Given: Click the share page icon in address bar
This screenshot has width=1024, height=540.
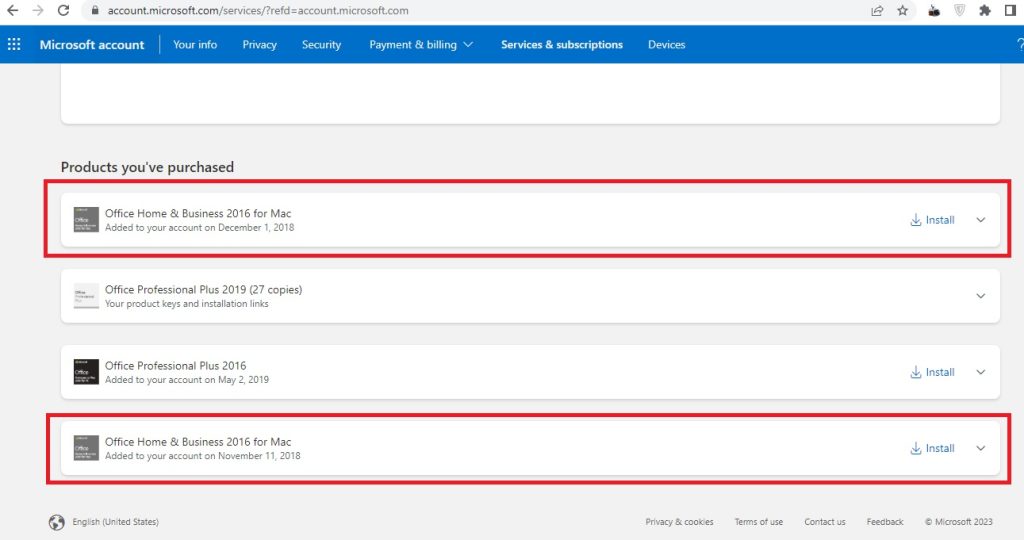Looking at the screenshot, I should pyautogui.click(x=877, y=11).
